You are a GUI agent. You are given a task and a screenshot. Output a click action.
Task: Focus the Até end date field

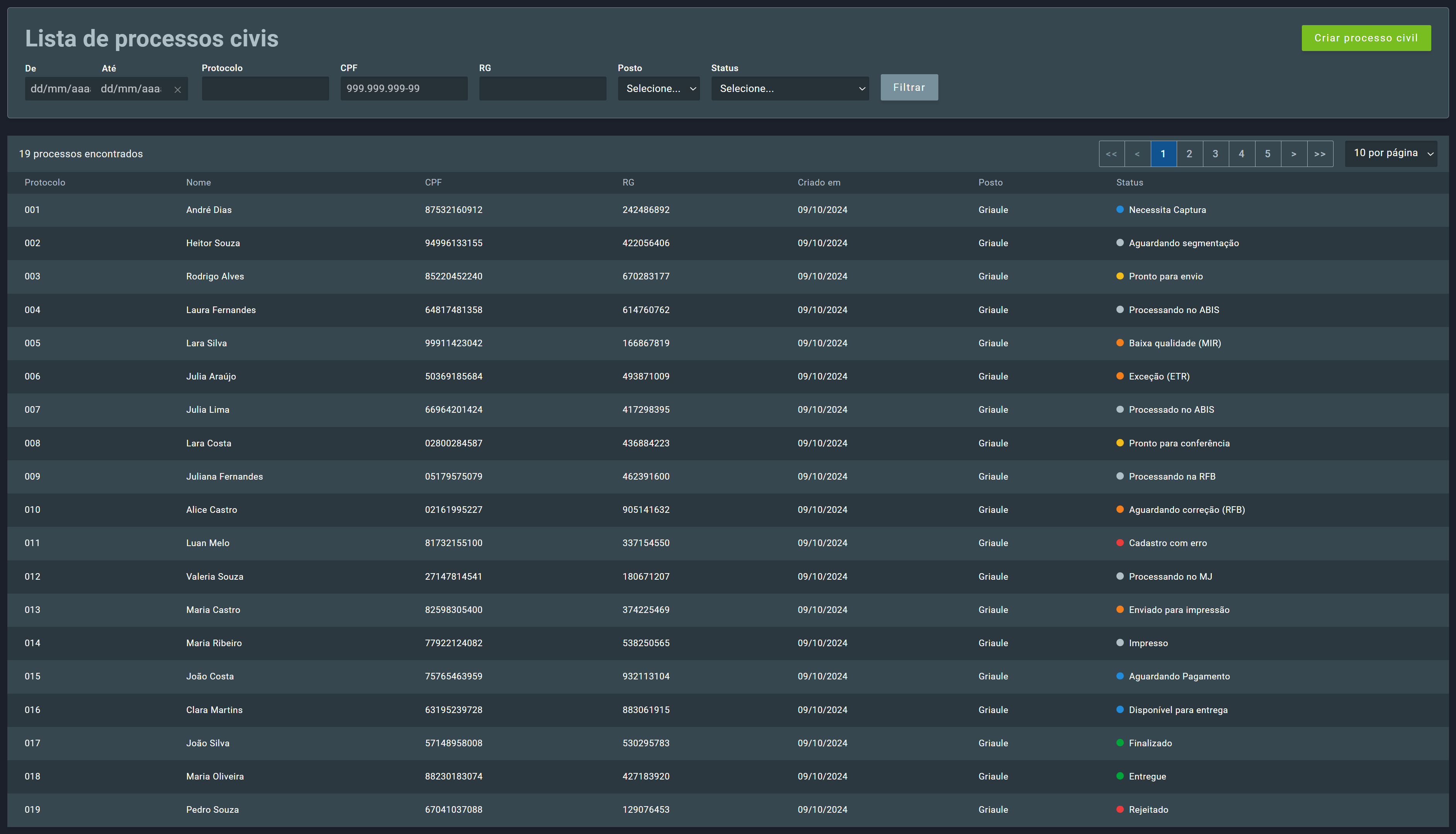coord(131,89)
